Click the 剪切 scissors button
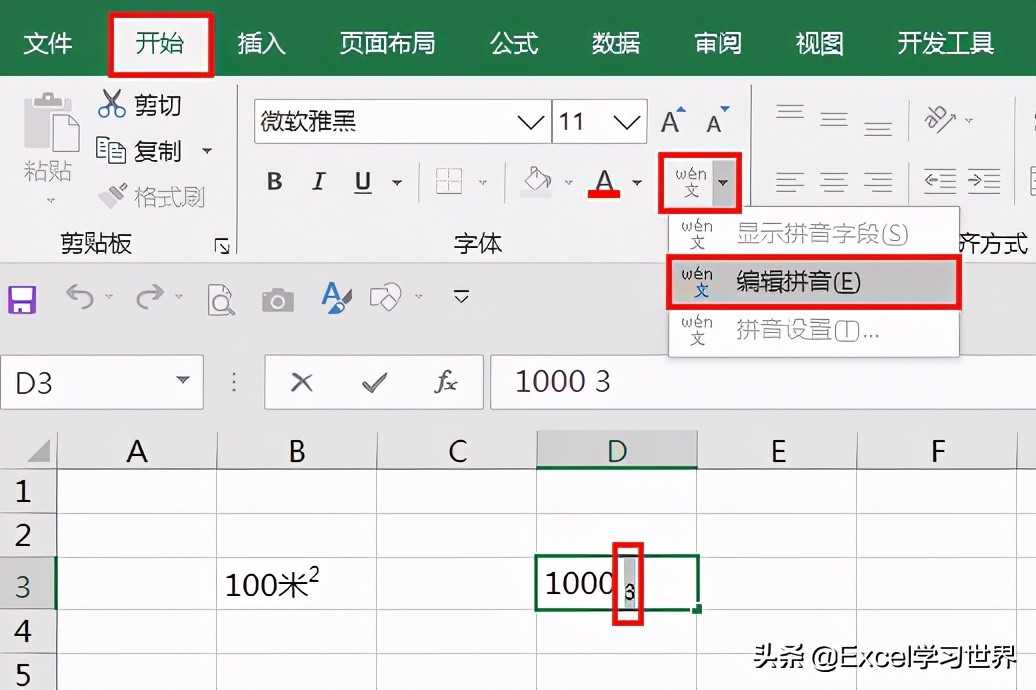 pos(140,104)
